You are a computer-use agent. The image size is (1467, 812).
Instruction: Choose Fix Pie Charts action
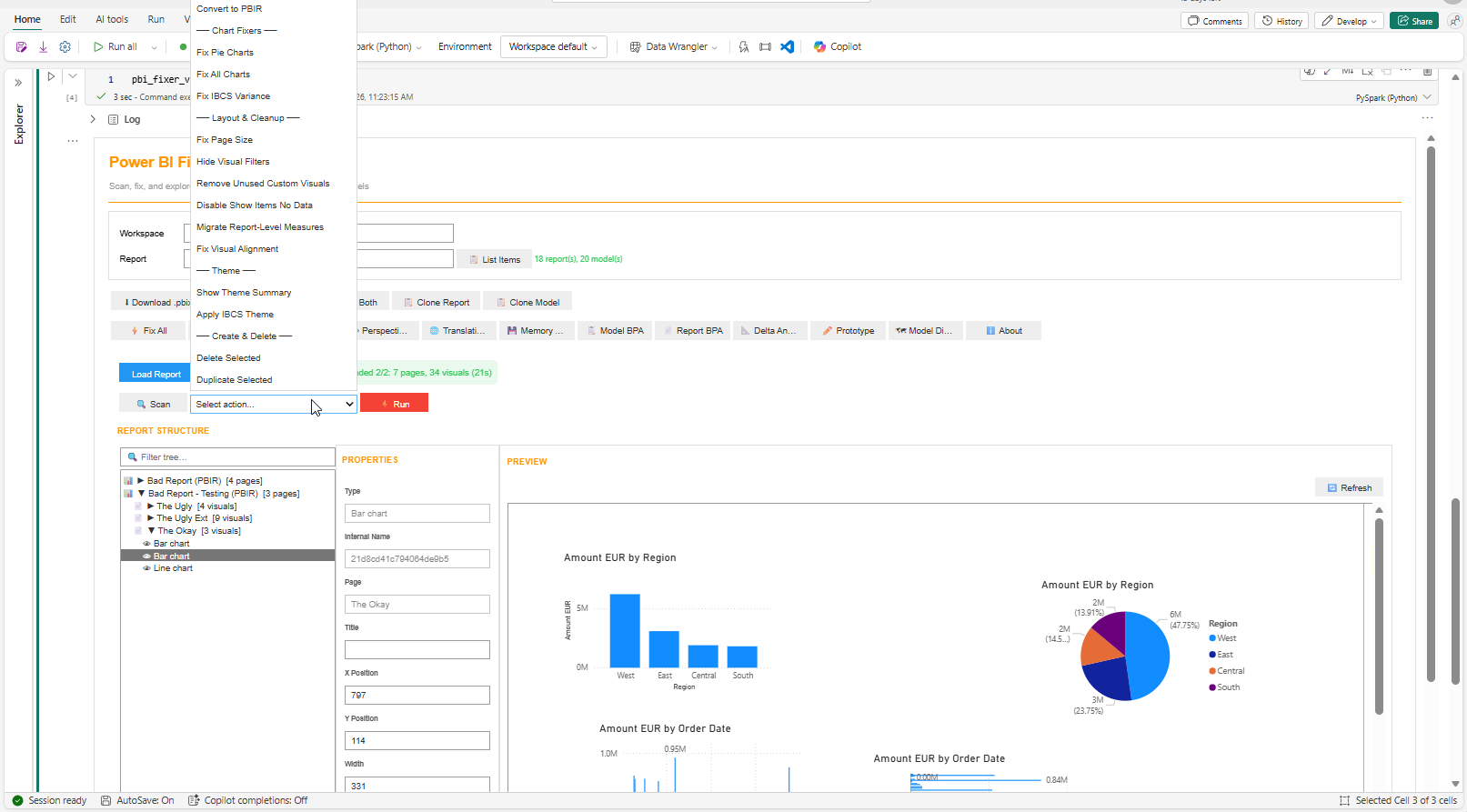274,53
